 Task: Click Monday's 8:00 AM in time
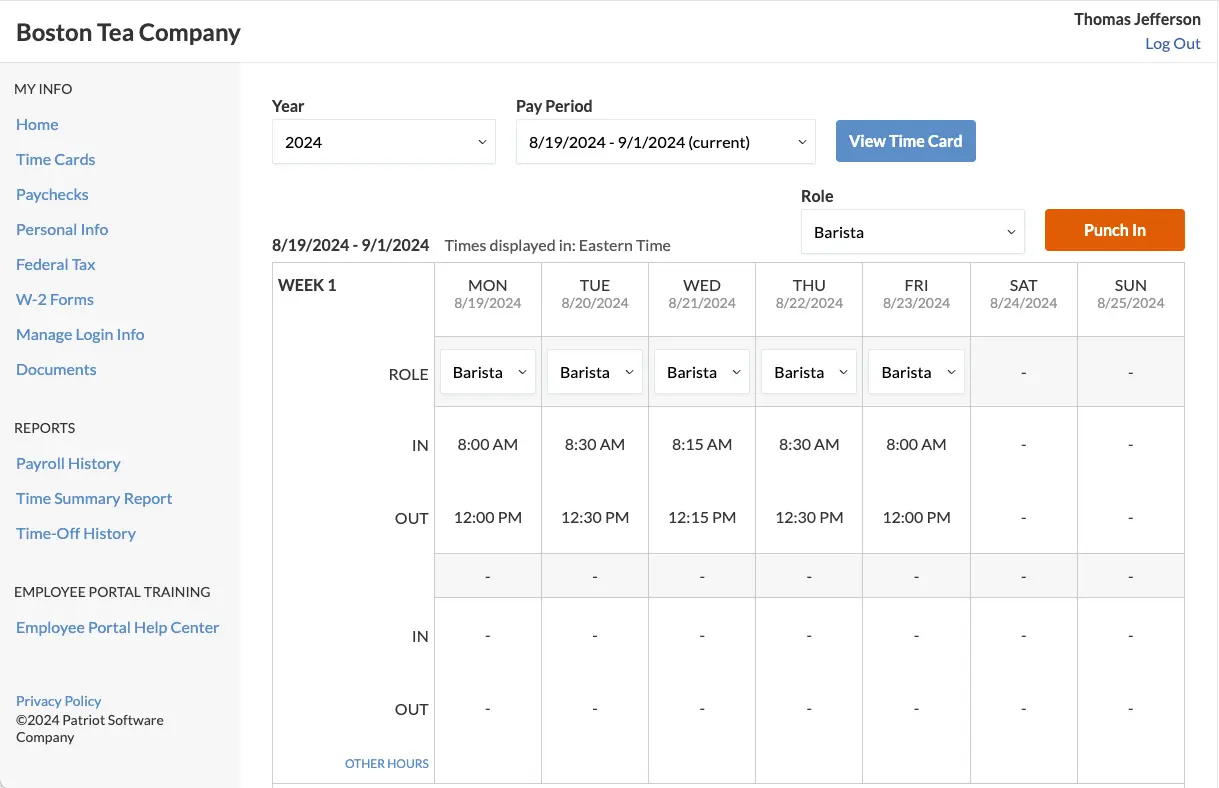tap(488, 445)
